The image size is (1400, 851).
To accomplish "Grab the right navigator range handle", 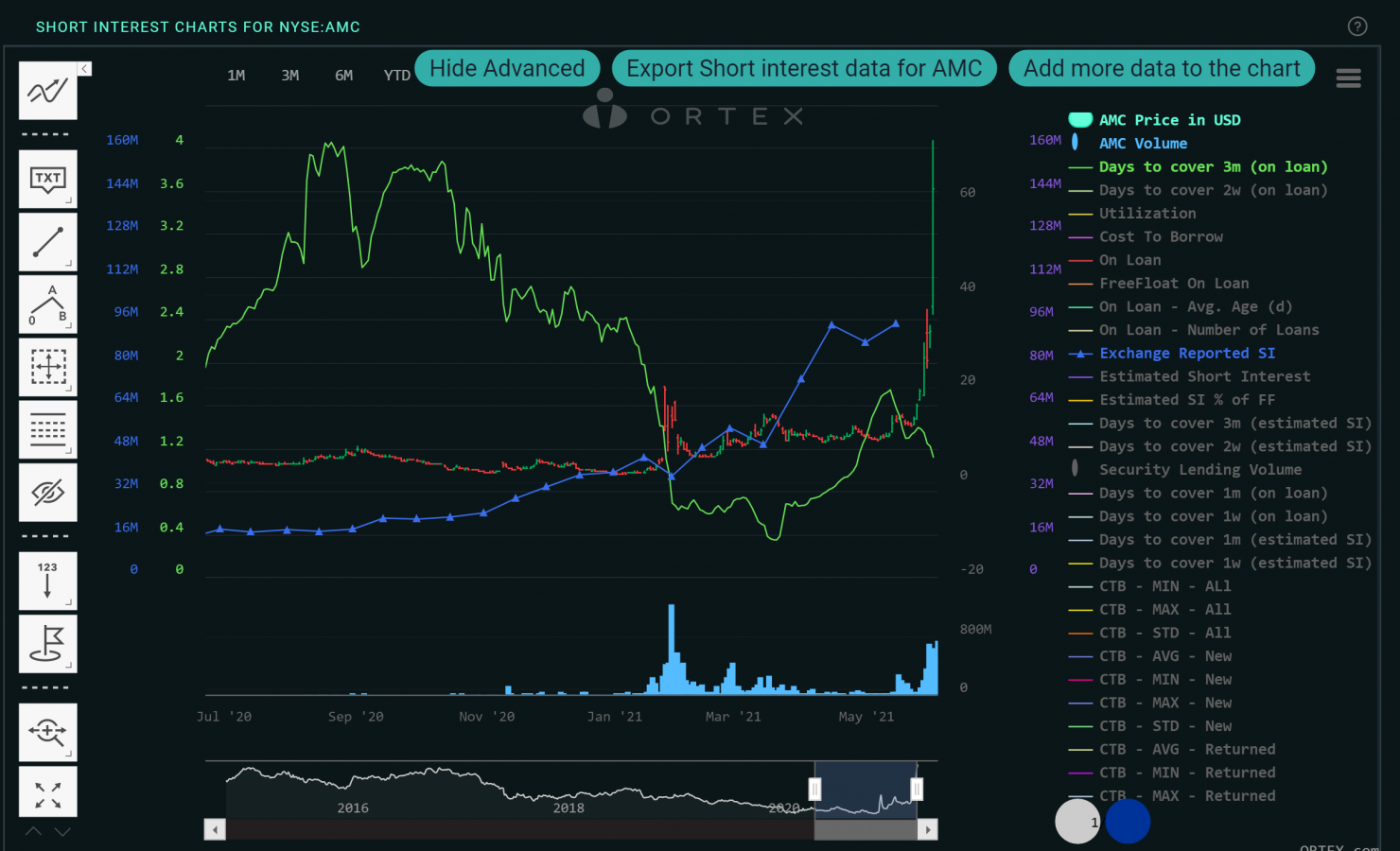I will pos(916,789).
